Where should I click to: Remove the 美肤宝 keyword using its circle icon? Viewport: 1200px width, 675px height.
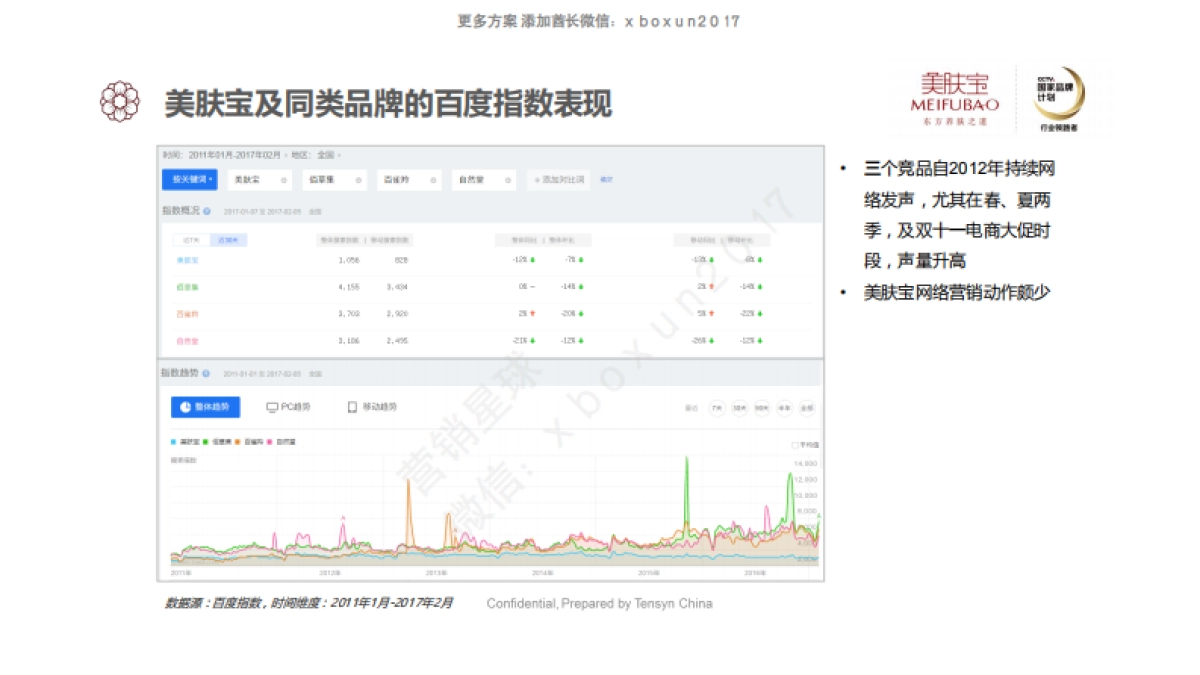point(284,180)
